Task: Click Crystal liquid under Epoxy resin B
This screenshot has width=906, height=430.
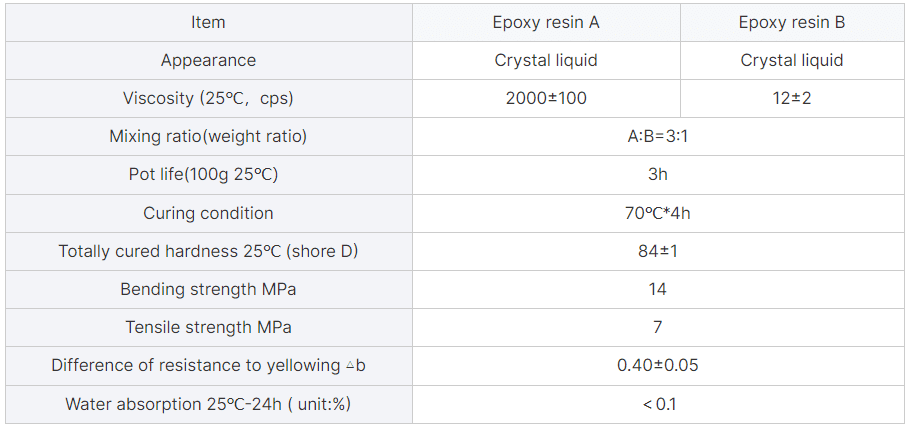Action: [792, 61]
